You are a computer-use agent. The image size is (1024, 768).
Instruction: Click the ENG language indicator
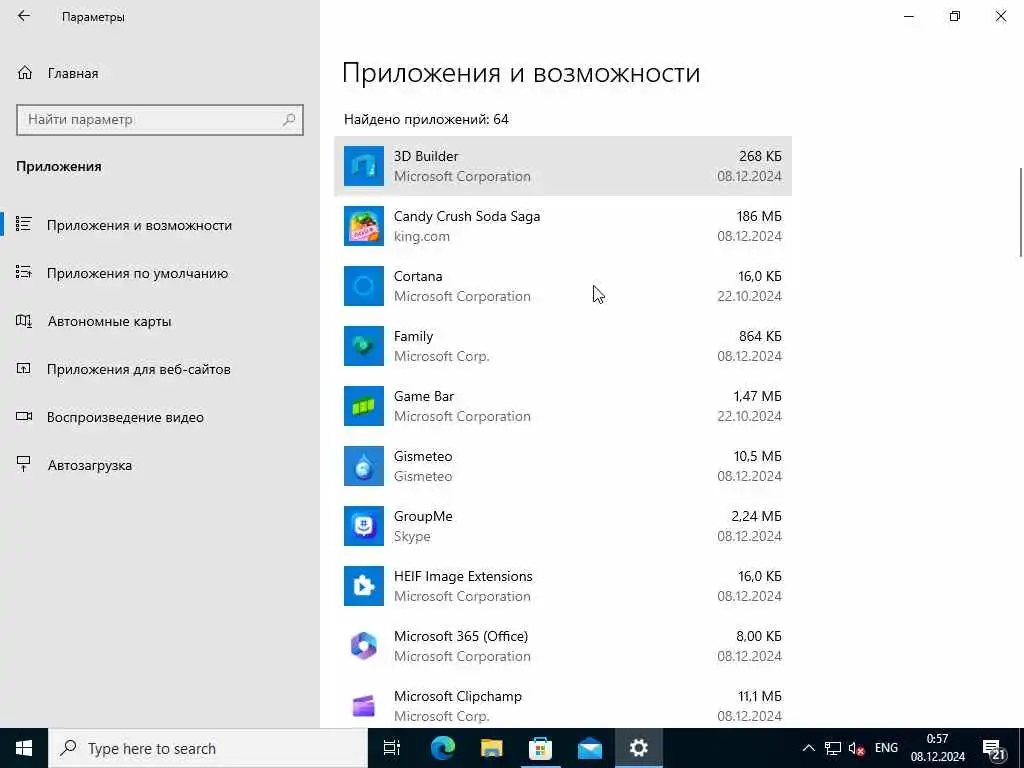click(886, 748)
